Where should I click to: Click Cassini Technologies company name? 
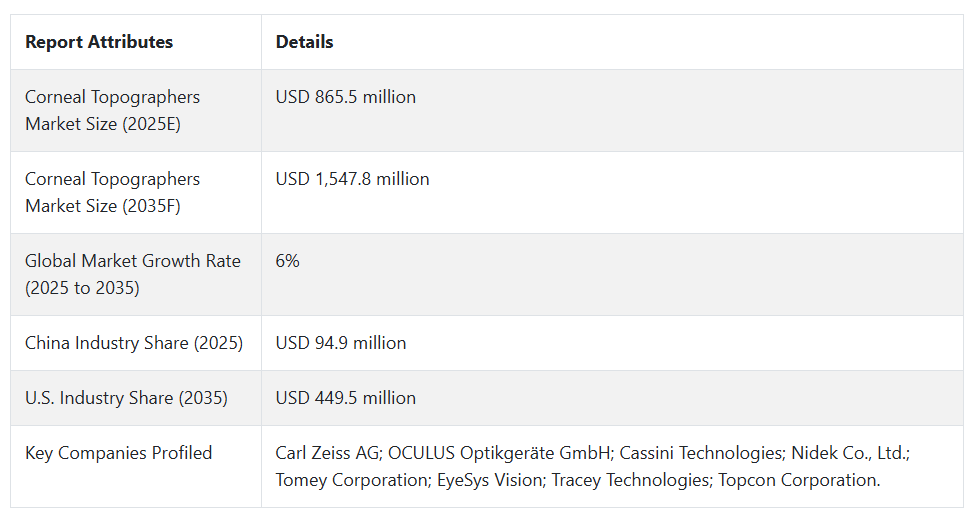pyautogui.click(x=700, y=453)
